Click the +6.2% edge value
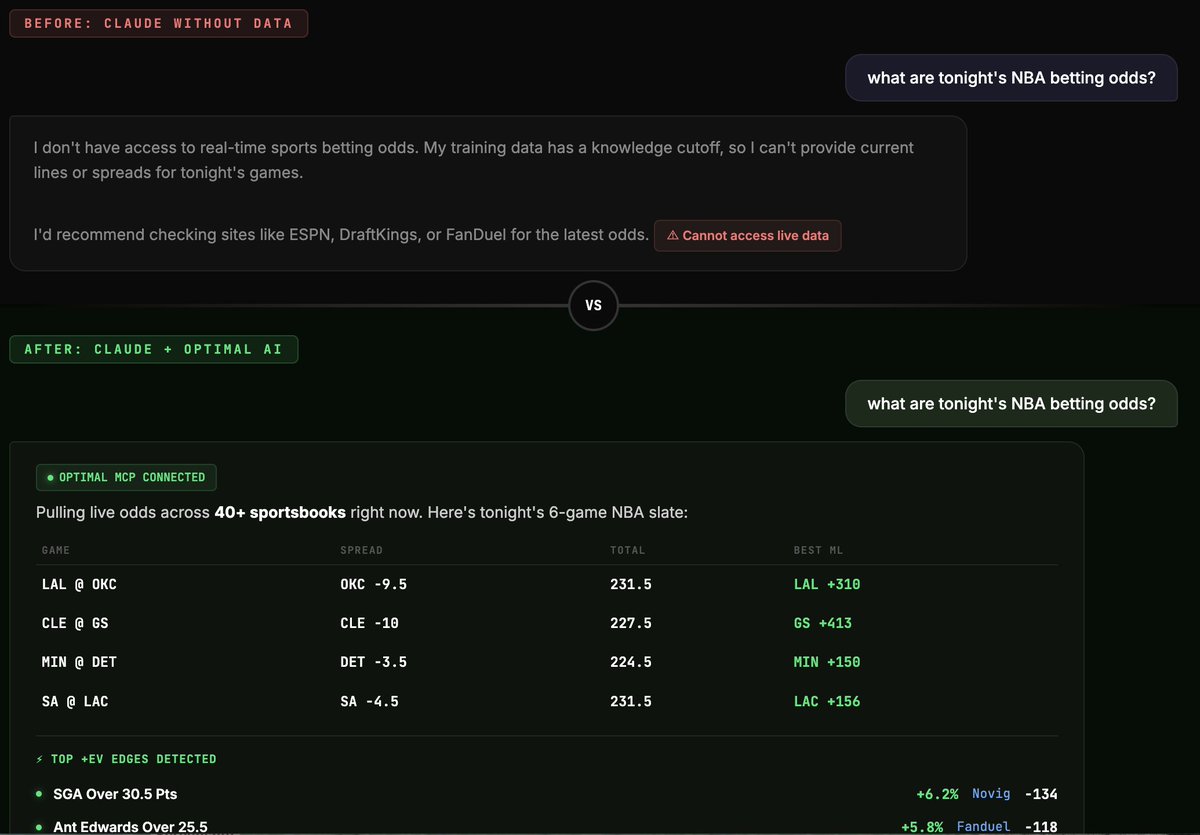The width and height of the screenshot is (1200, 835). (x=937, y=794)
